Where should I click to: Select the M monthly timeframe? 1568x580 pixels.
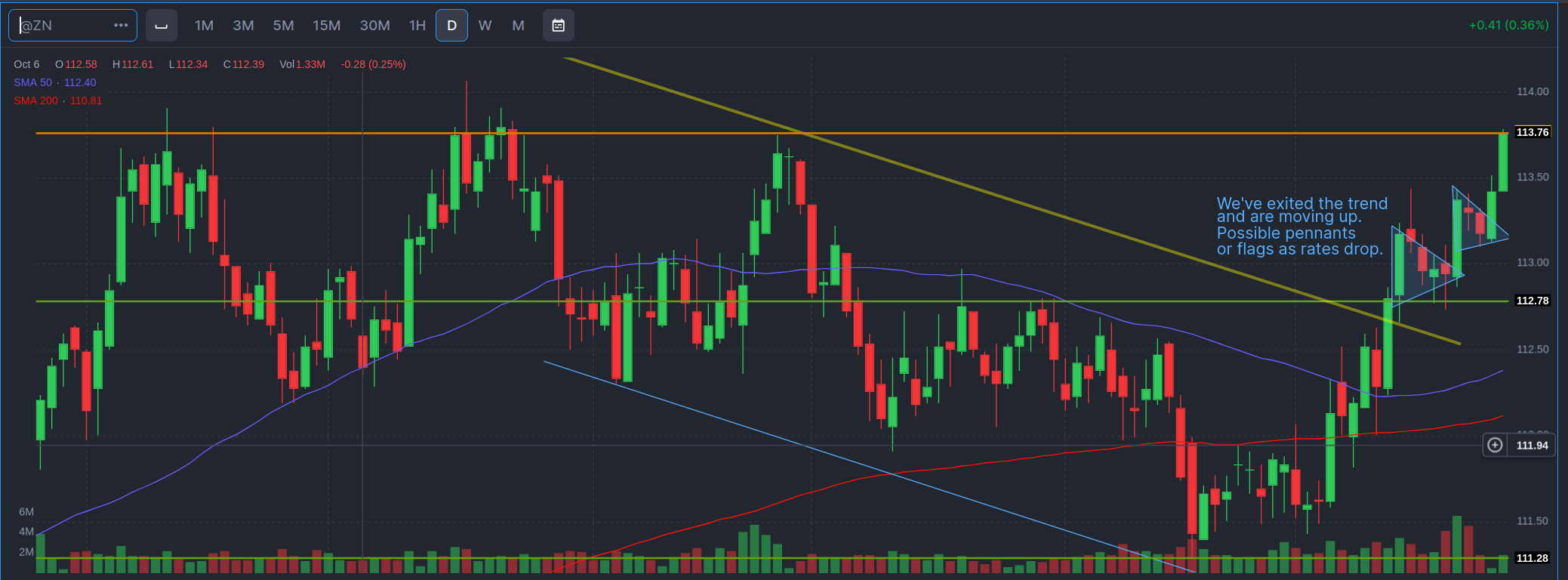[518, 26]
